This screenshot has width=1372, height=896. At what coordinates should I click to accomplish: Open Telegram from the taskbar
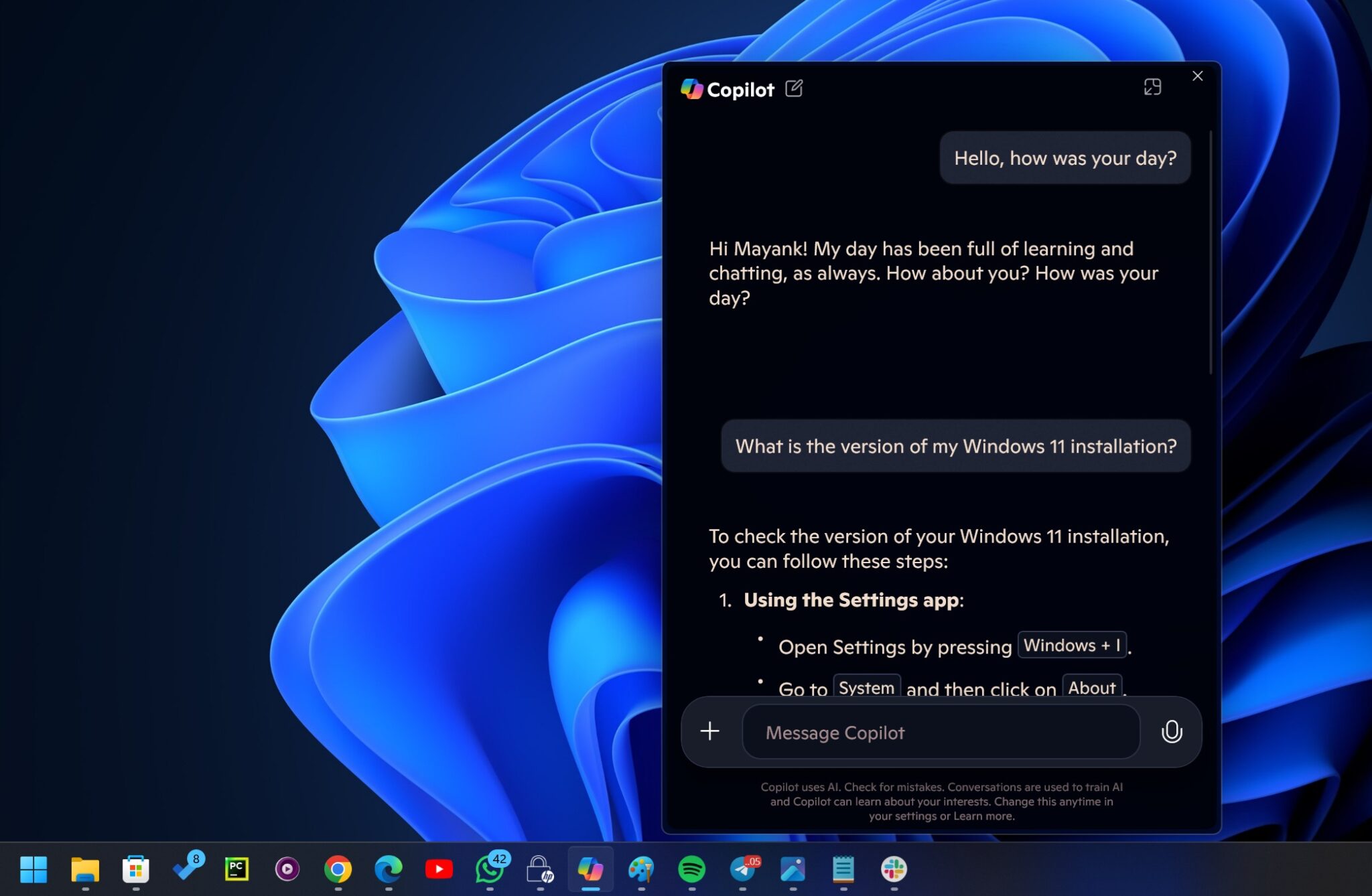[744, 869]
